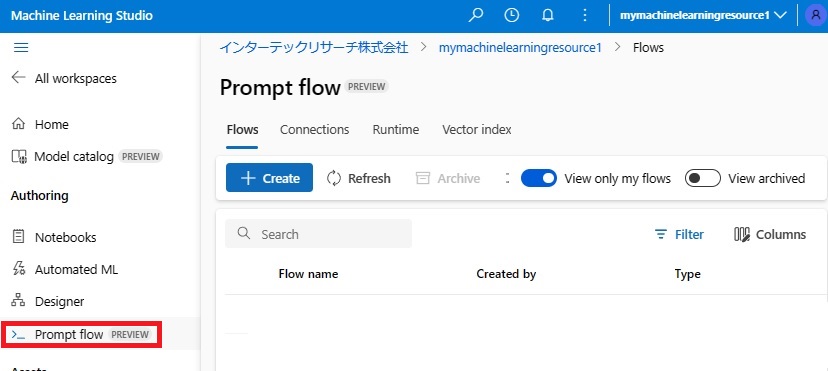Click the Designer hierarchy icon
This screenshot has height=371, width=828.
18,301
